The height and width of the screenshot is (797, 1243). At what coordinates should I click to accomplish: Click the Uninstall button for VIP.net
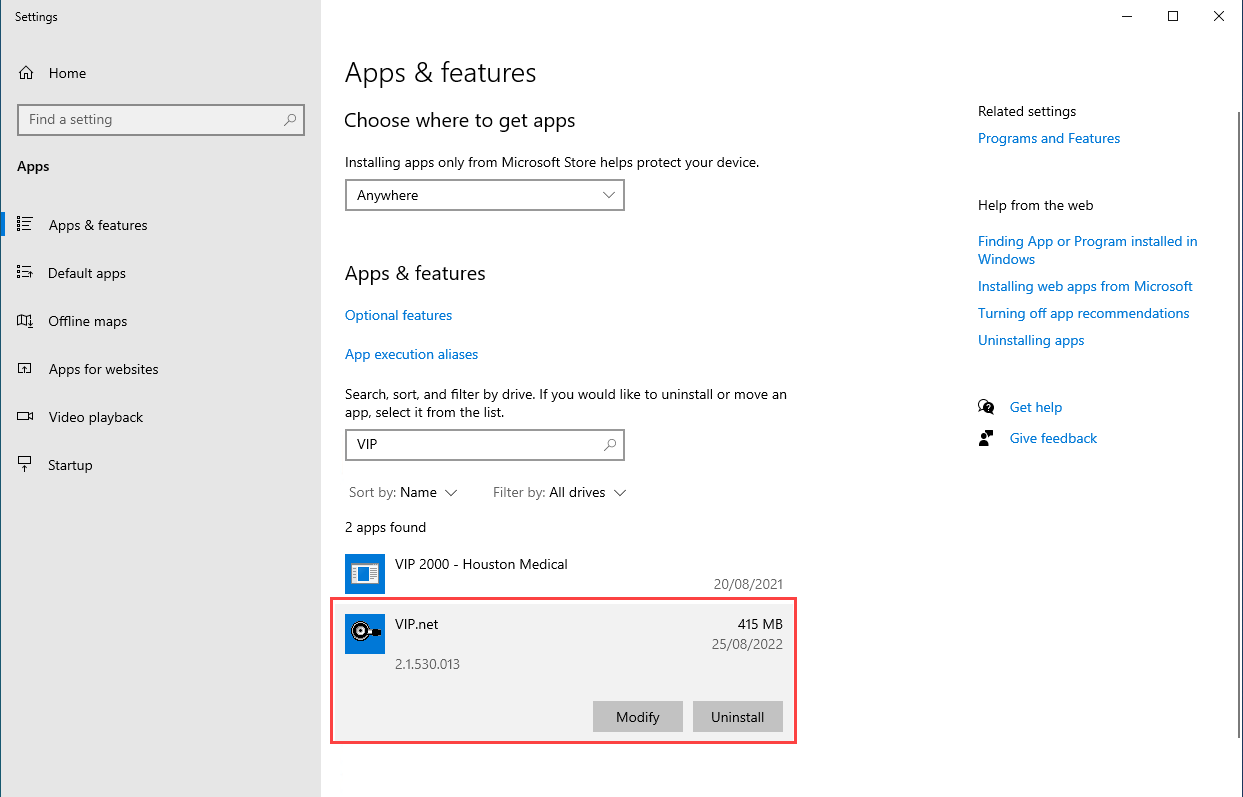coord(738,717)
